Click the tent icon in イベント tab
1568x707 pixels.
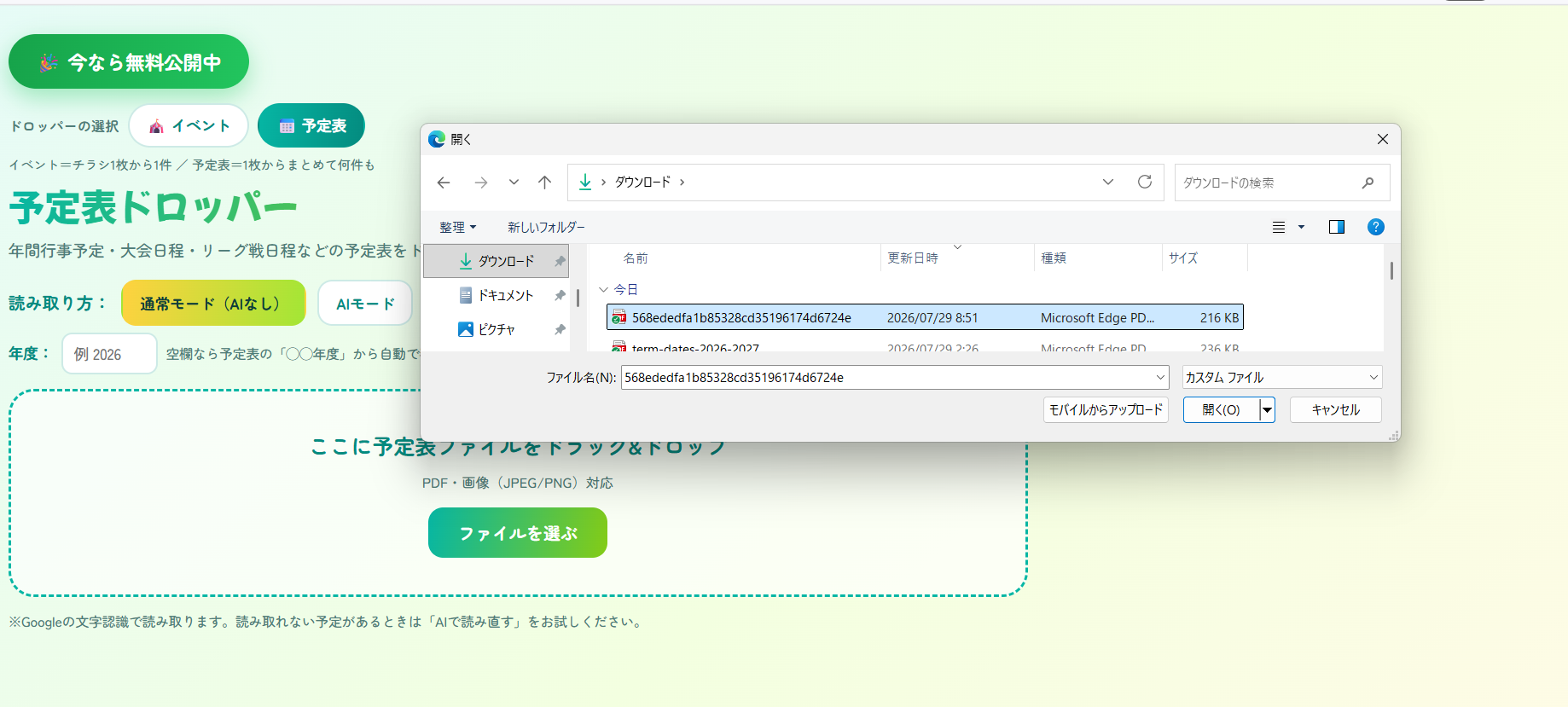click(x=156, y=126)
